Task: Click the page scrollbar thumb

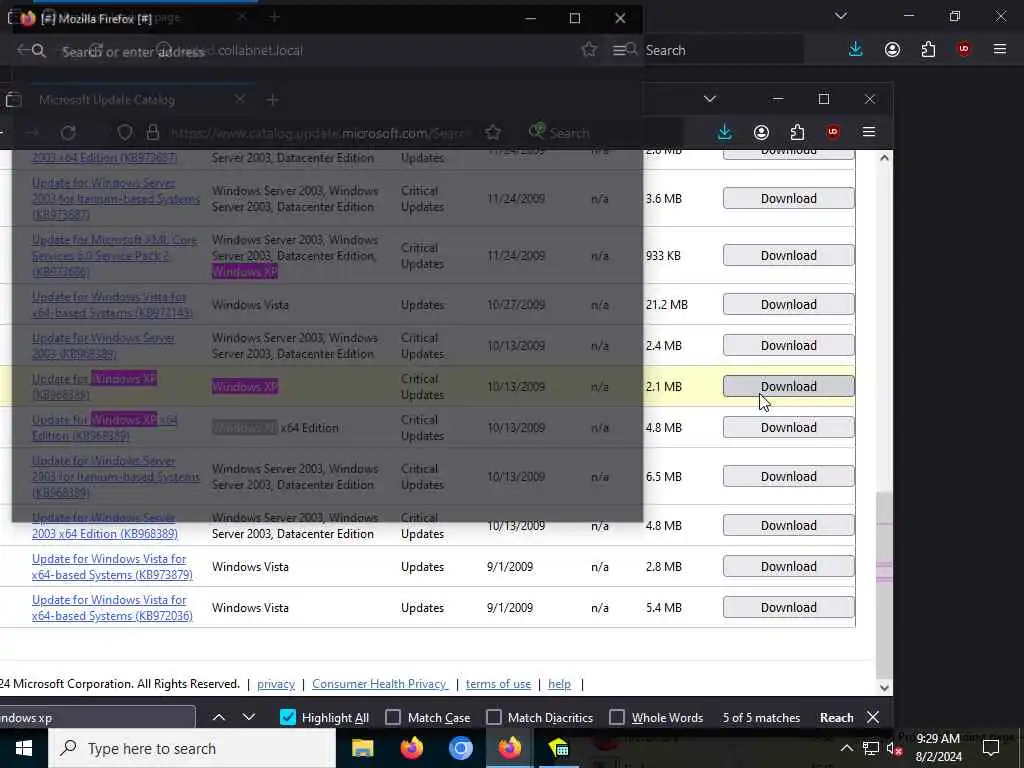Action: click(x=884, y=584)
